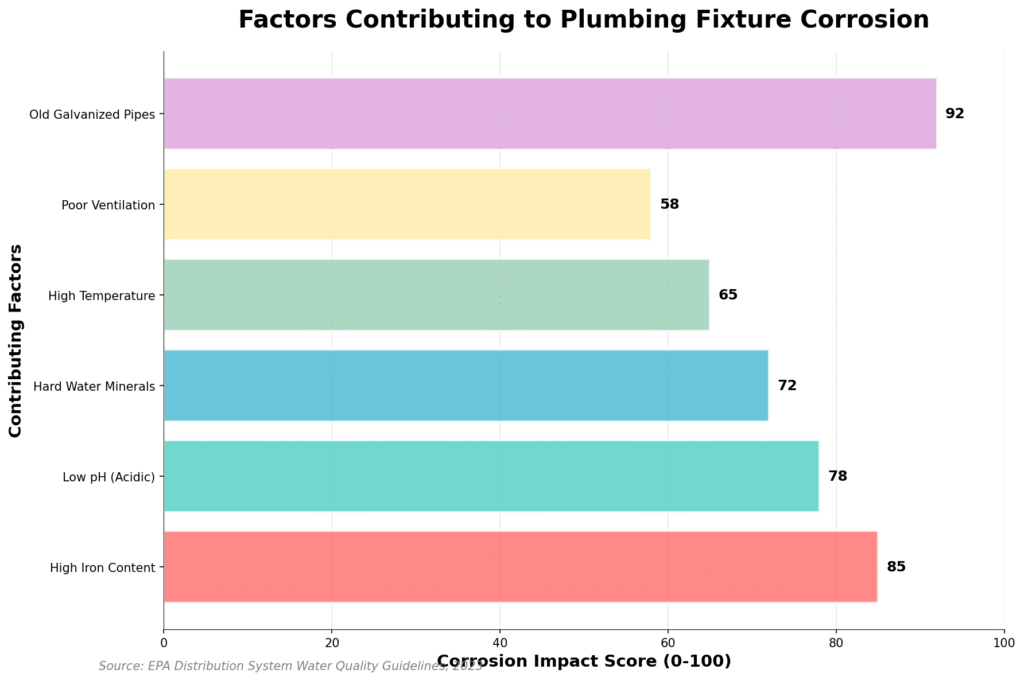Click the x-axis tick label 40

500,642
